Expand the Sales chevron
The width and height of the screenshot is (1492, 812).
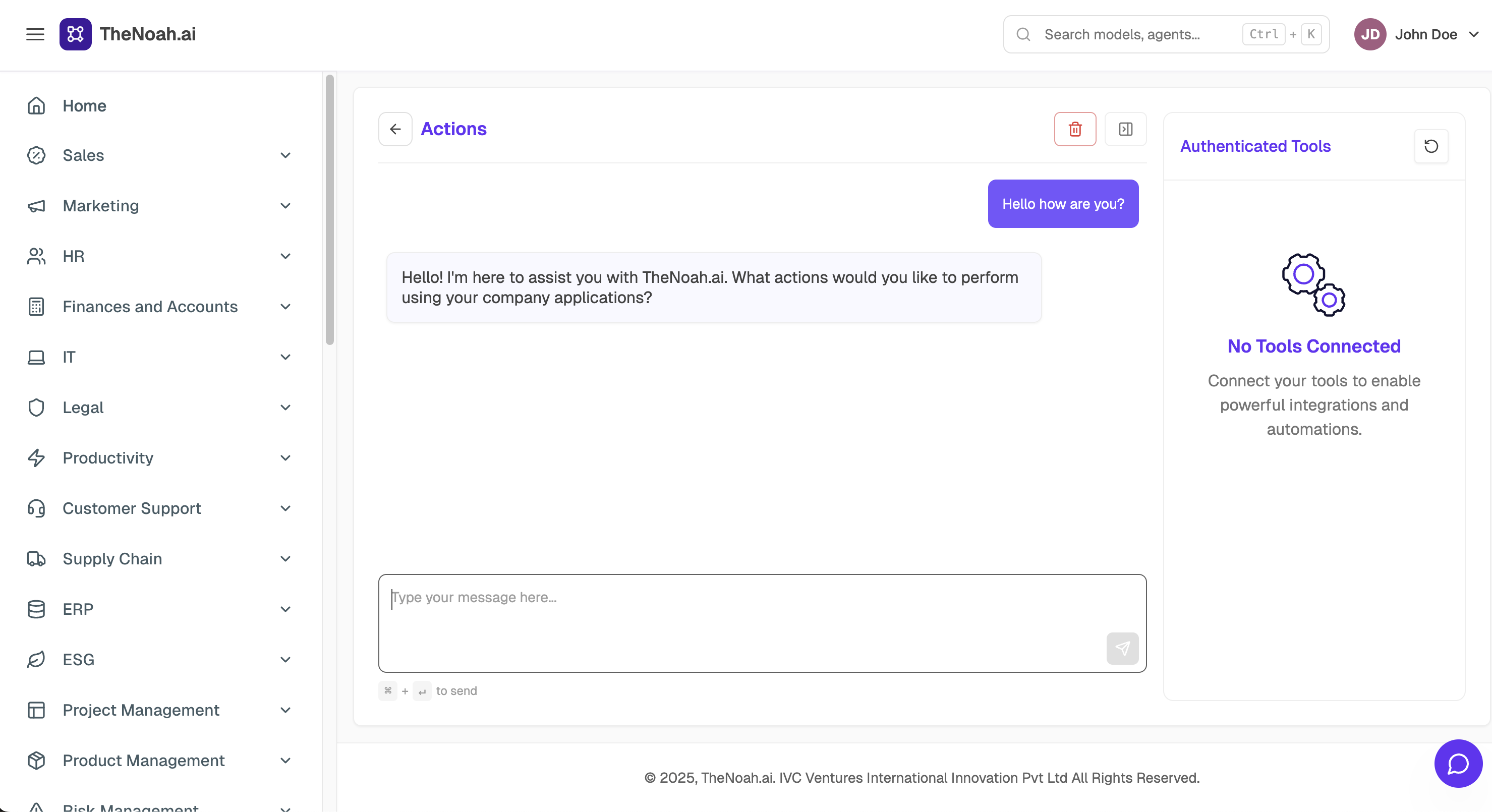[285, 155]
